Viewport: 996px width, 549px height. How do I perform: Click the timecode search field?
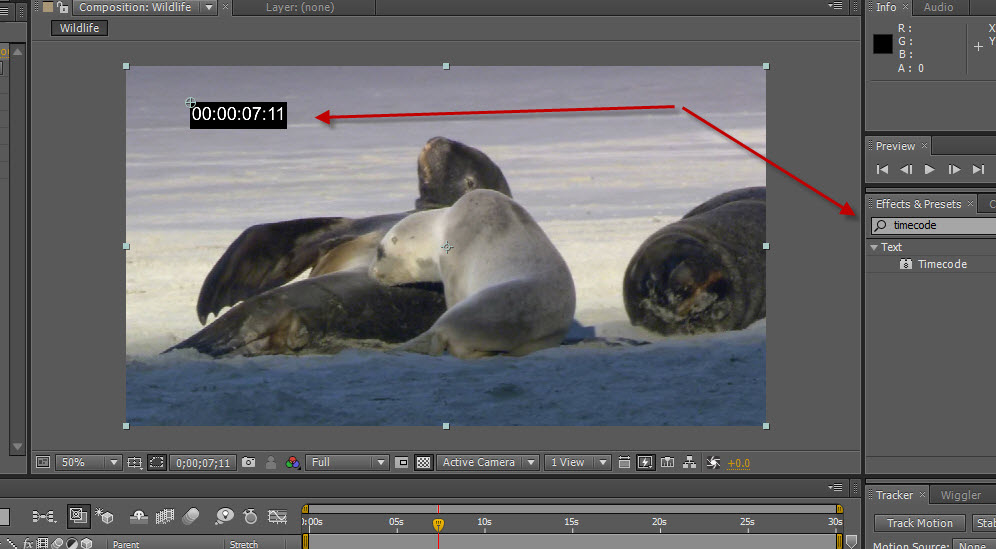click(x=934, y=225)
